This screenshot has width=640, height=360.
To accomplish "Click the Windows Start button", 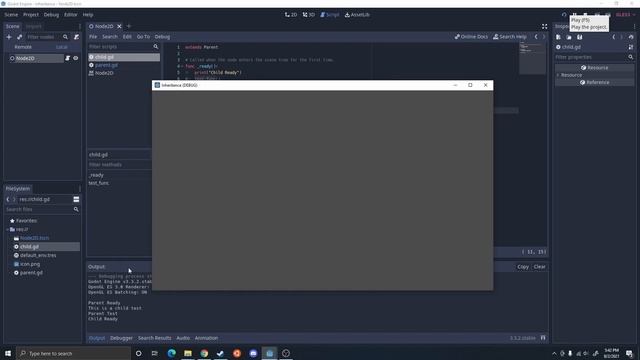I will [8, 353].
